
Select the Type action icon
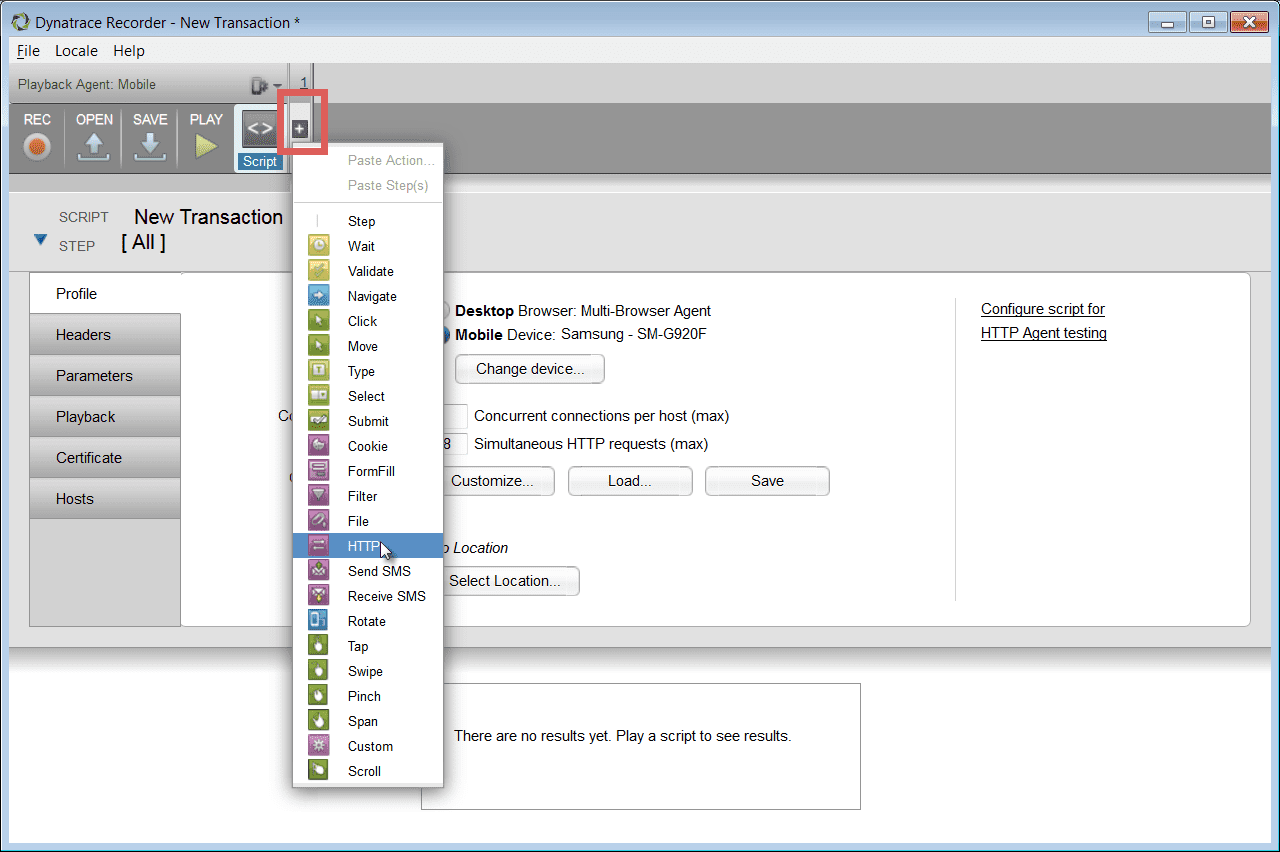coord(318,371)
